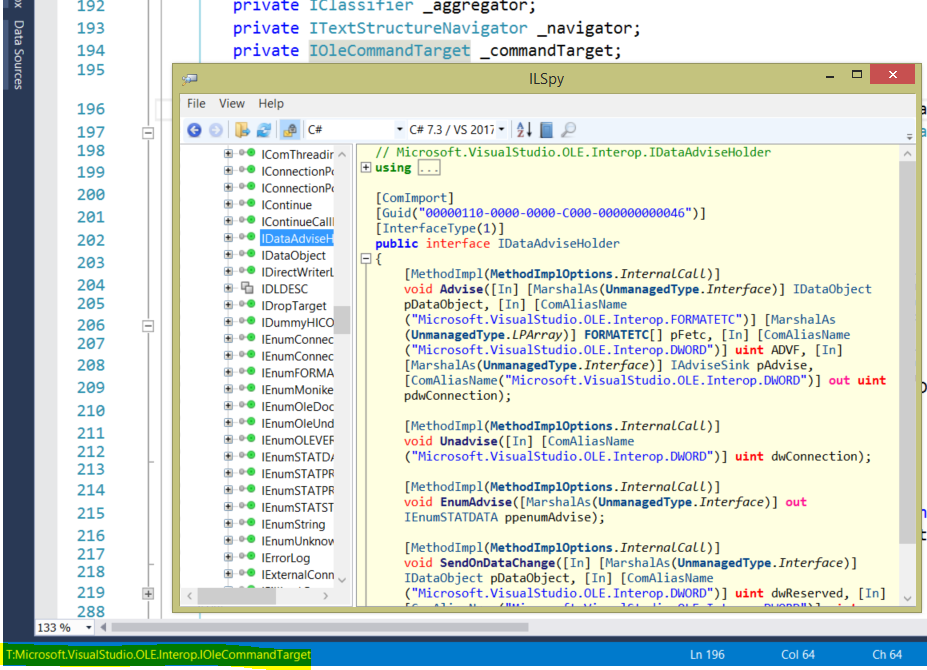Image resolution: width=927 pixels, height=670 pixels.
Task: Click the UnmanagedType link in Advise signature
Action: click(650, 289)
